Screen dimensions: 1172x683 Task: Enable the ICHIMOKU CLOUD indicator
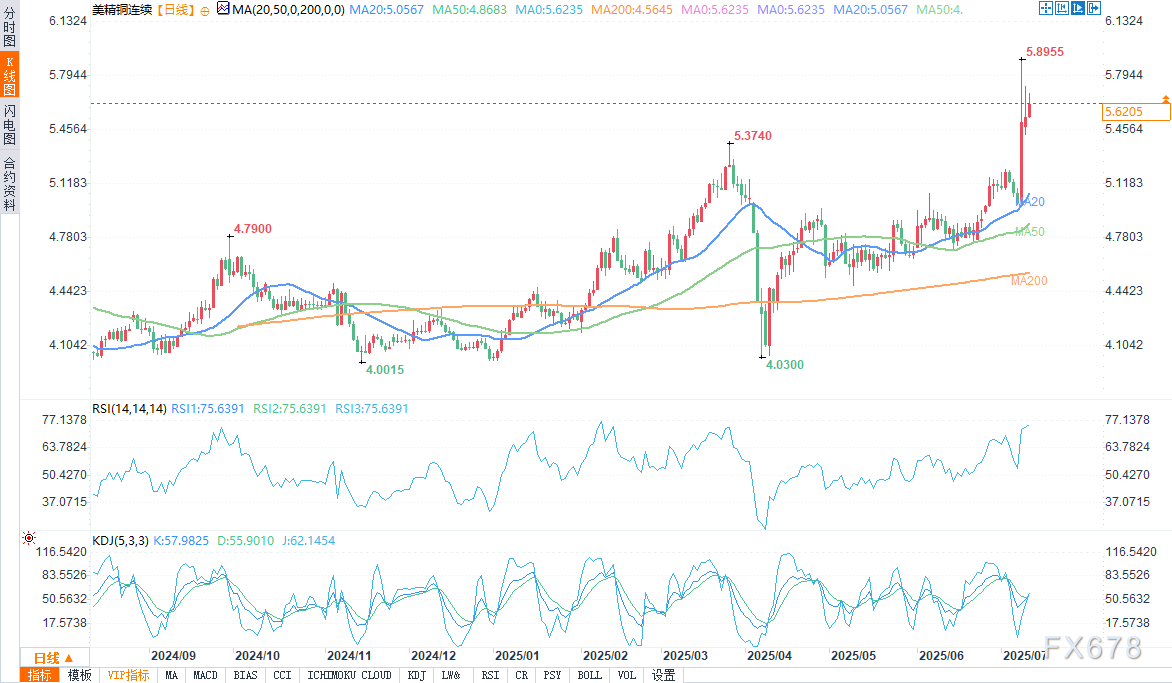tap(349, 675)
